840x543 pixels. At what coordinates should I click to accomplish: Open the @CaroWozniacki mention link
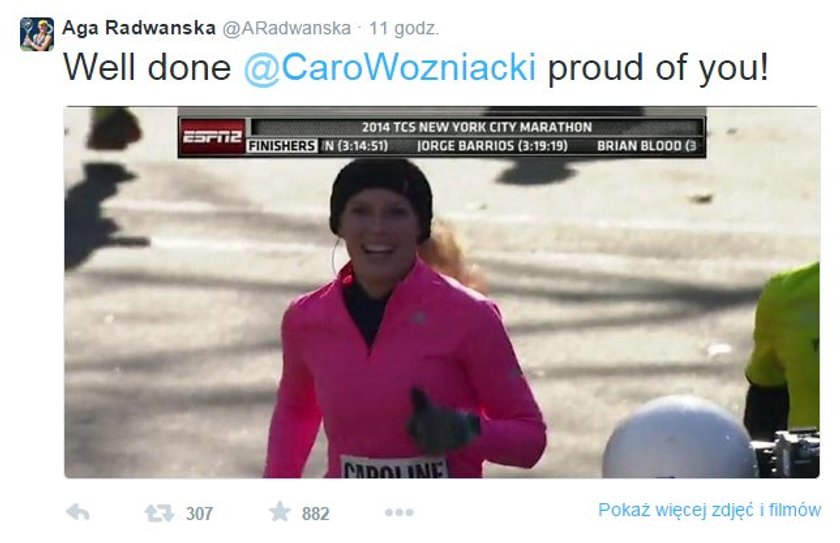coord(389,68)
